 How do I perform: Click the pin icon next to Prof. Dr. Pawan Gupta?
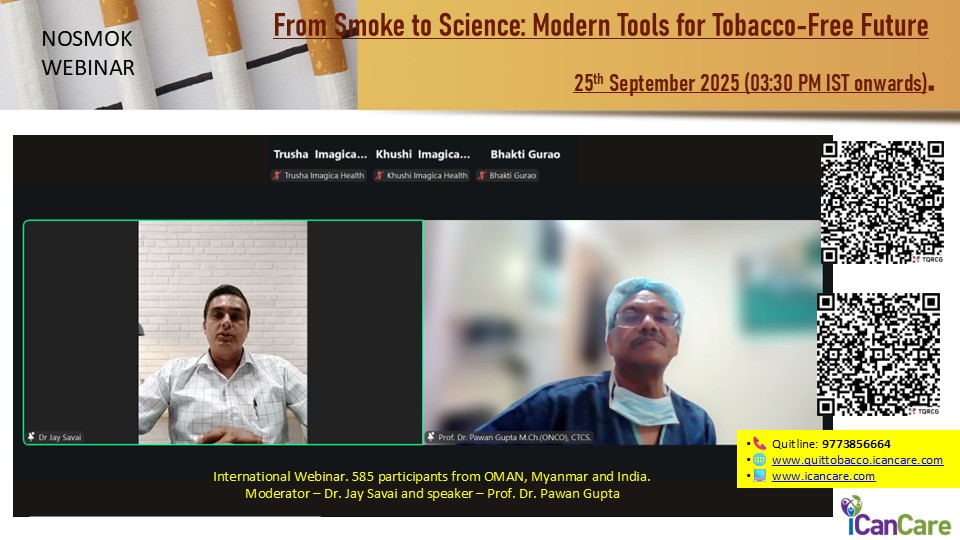click(x=431, y=437)
